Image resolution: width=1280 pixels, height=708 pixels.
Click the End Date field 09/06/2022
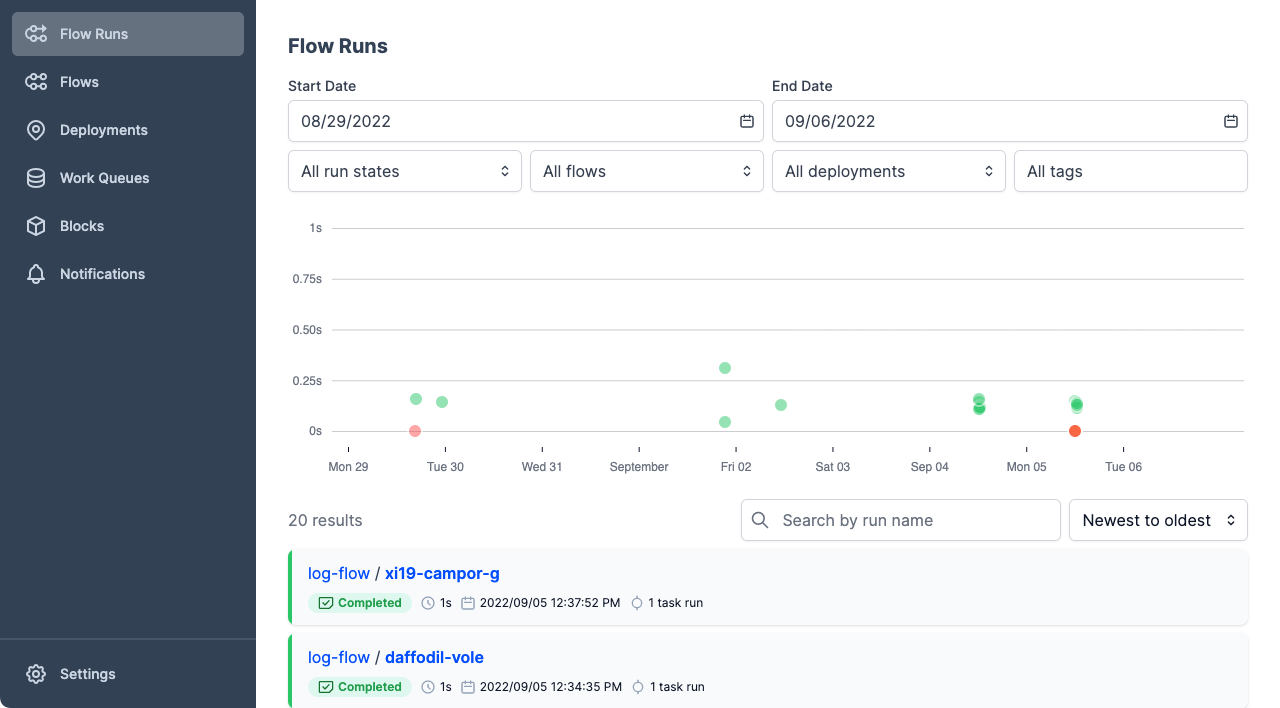[x=1010, y=121]
